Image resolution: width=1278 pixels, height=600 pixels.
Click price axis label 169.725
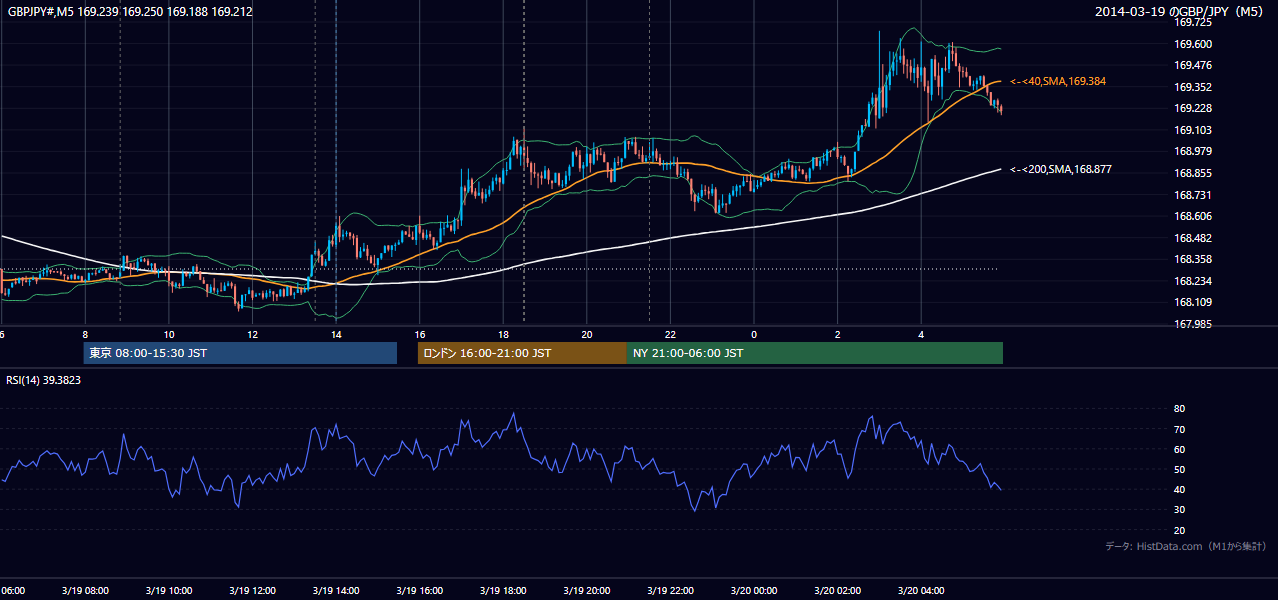pos(1193,22)
